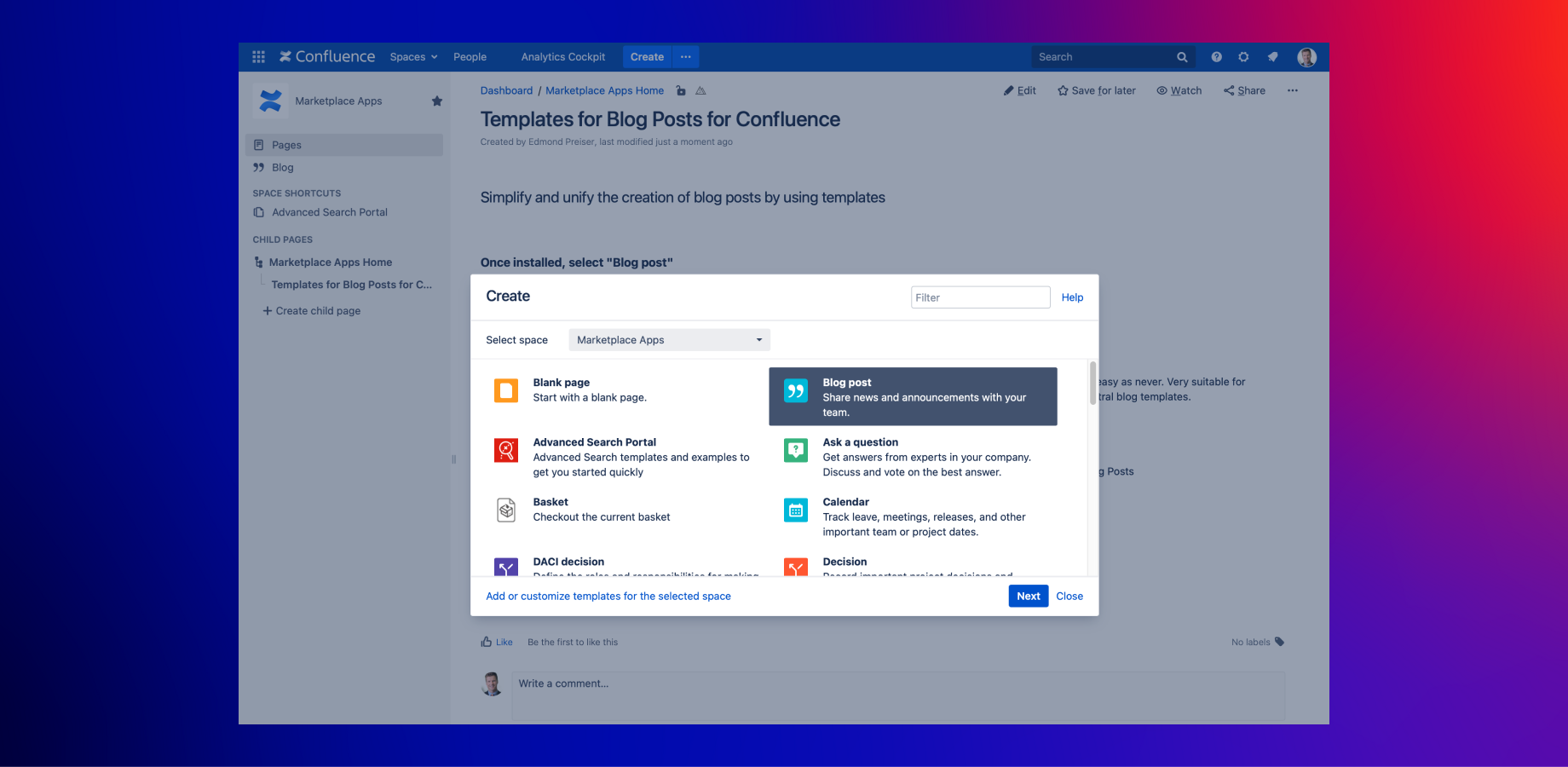Select the Advanced Search Portal template icon
This screenshot has height=767, width=1568.
pos(506,450)
